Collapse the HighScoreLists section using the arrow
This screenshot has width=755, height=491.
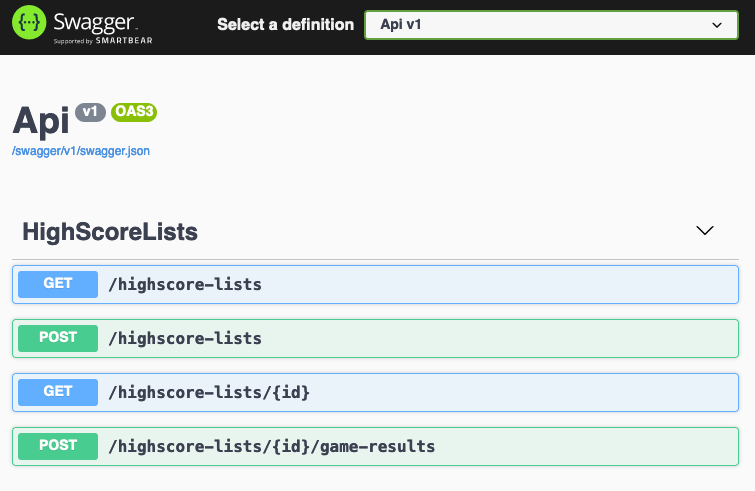point(705,231)
